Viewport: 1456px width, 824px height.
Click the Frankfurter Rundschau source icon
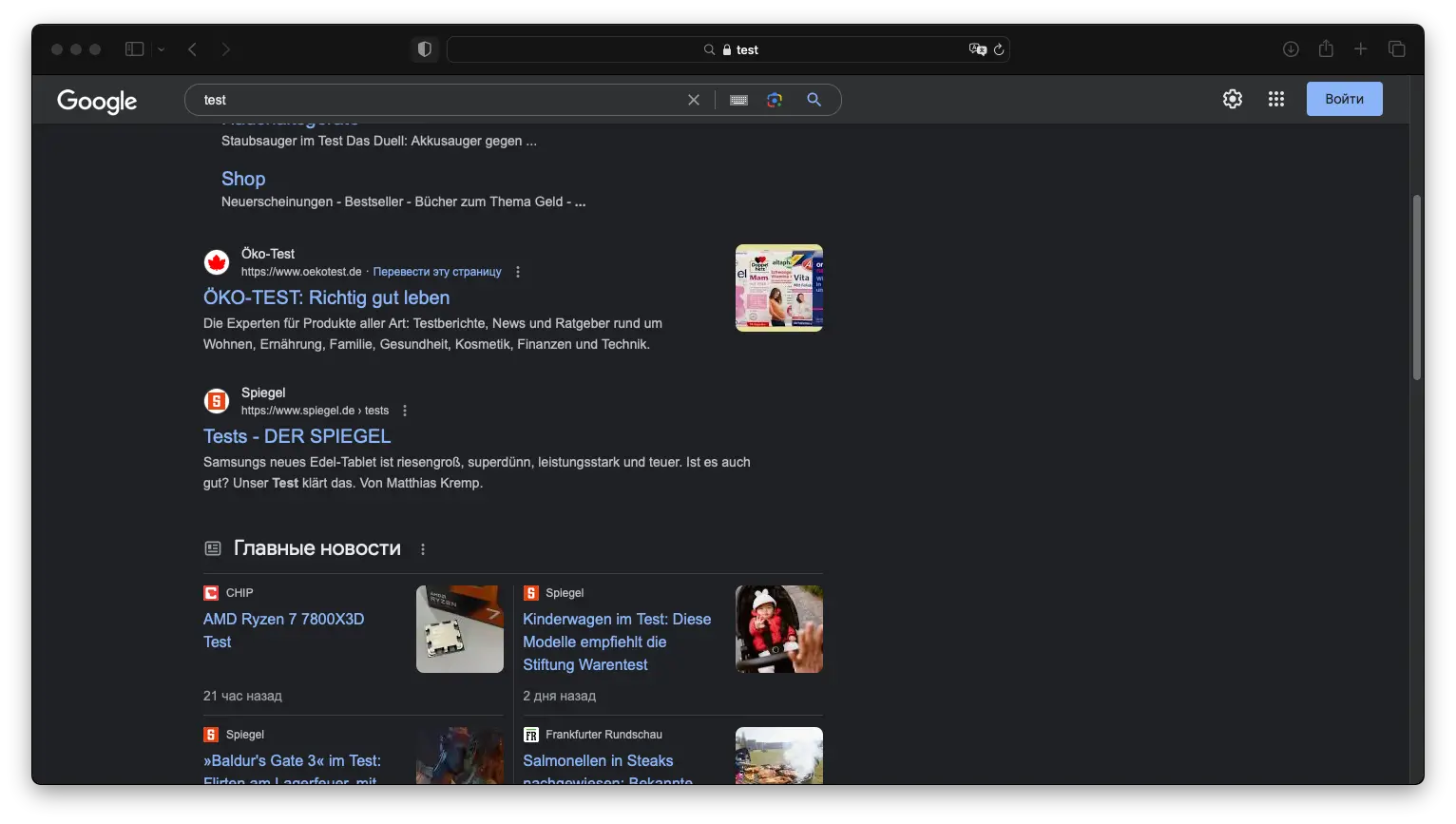coord(531,735)
